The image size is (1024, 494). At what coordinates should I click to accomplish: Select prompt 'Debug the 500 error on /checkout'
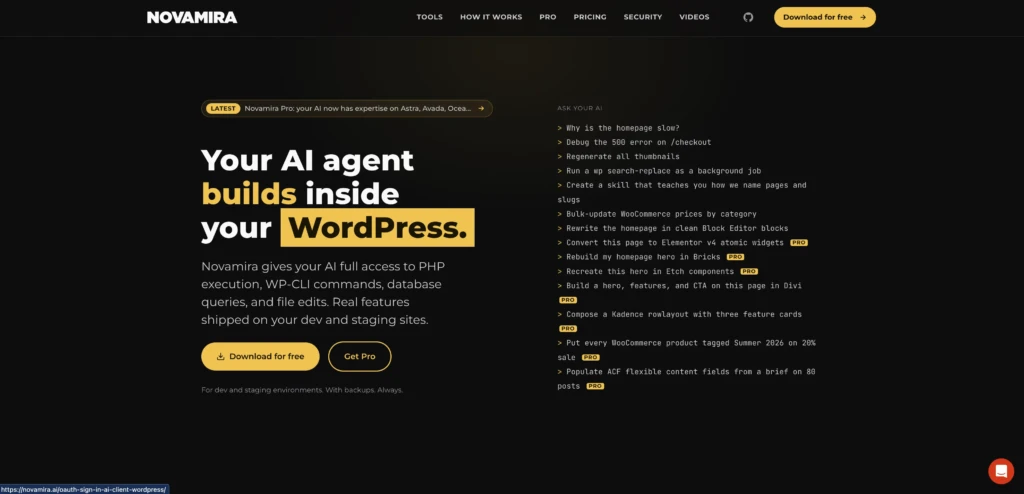point(634,142)
